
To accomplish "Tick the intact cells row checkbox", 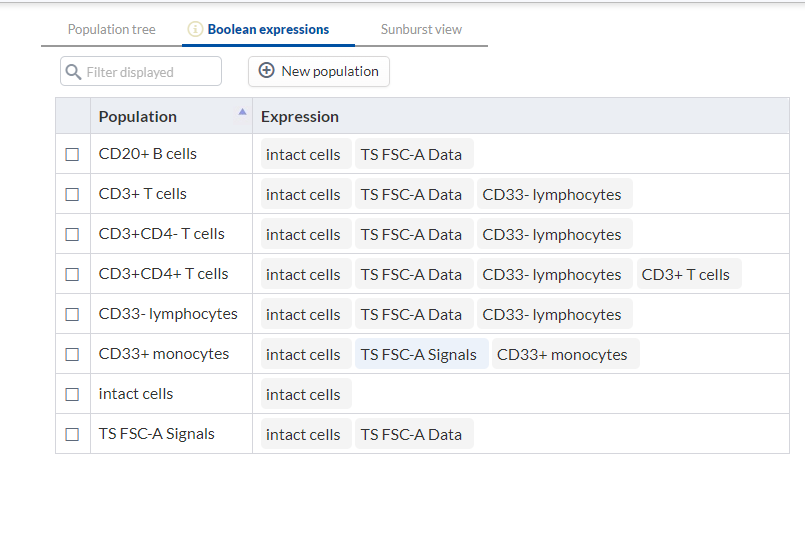I will [72, 395].
